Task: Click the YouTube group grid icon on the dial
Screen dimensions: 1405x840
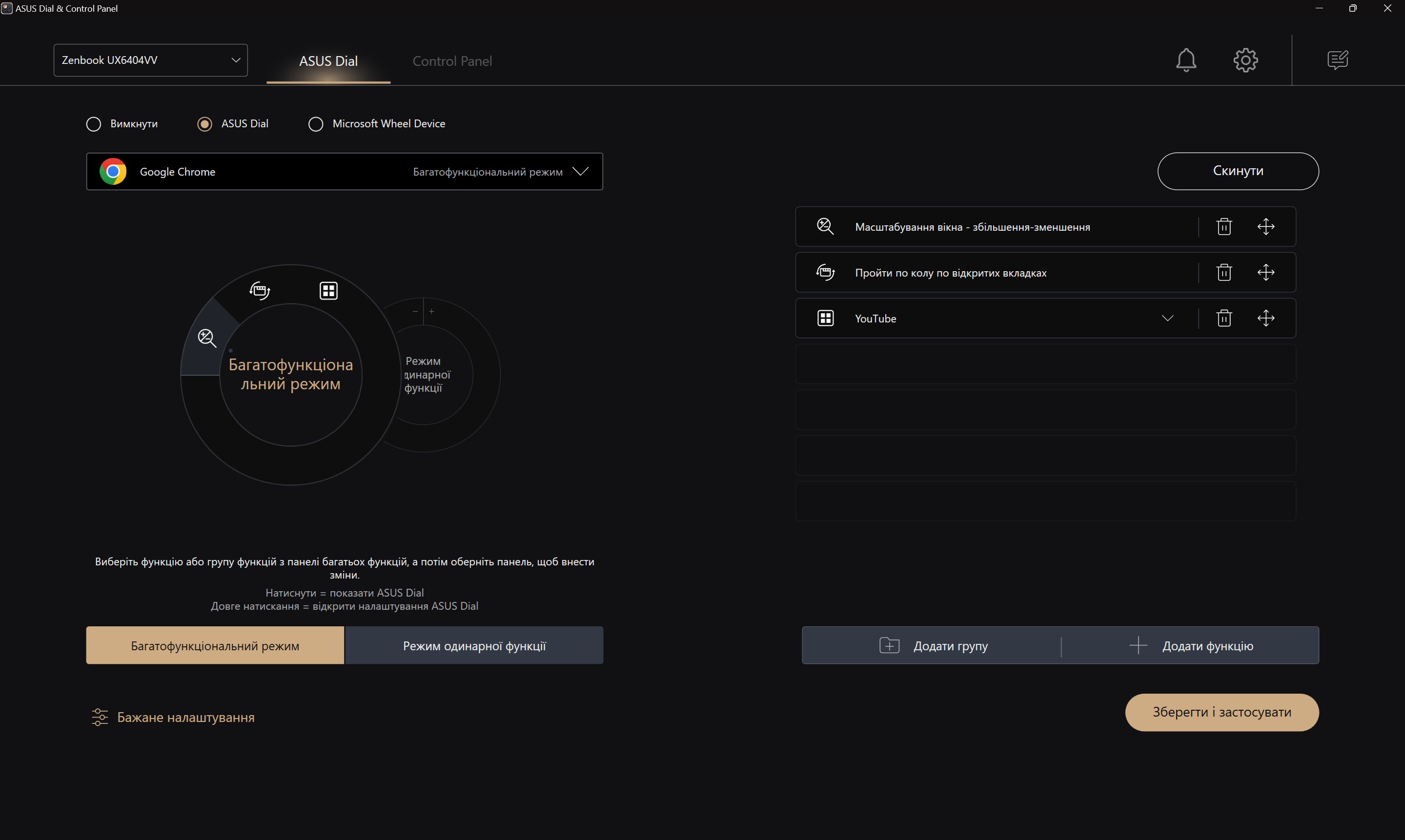Action: click(x=328, y=290)
